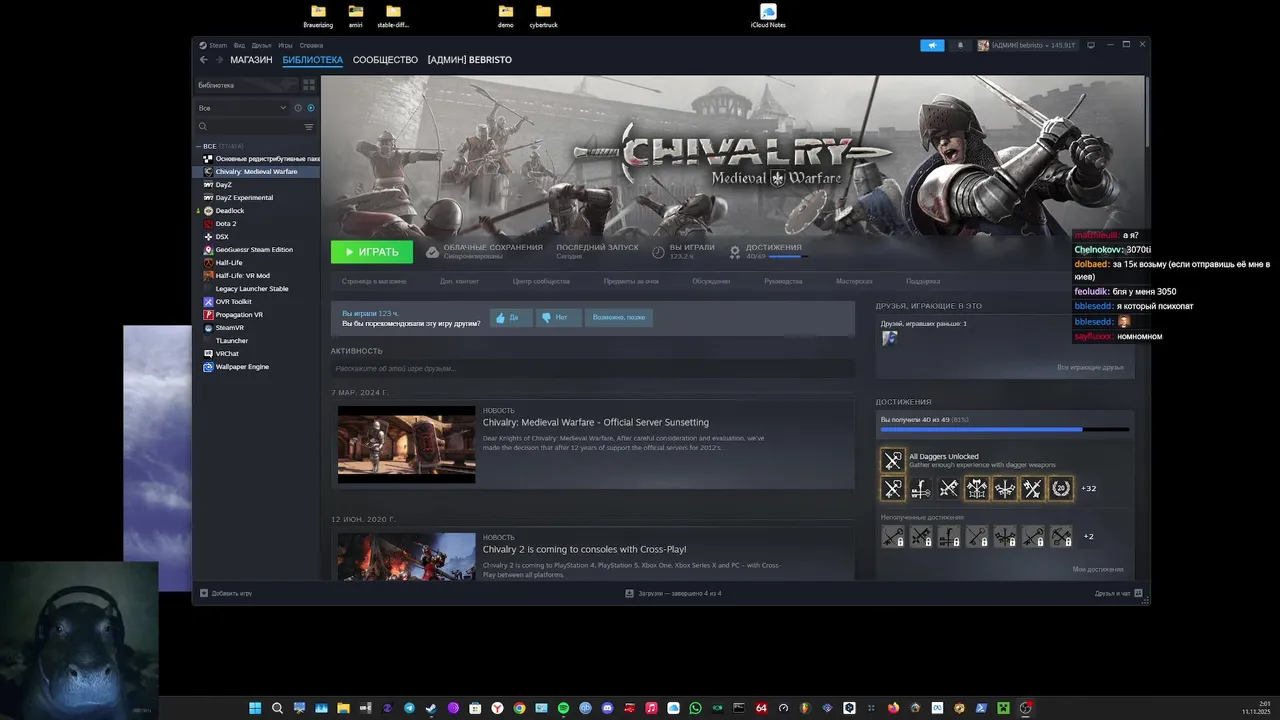This screenshot has width=1280, height=720.
Task: Click the library search field
Action: [249, 127]
